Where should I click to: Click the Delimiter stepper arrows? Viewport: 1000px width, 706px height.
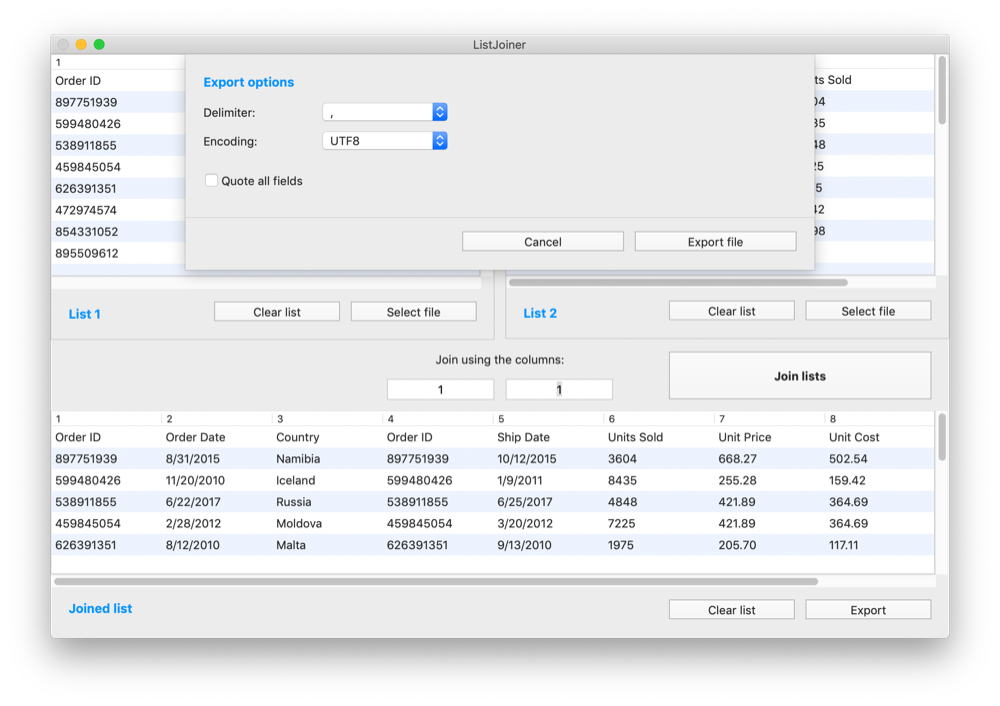click(439, 112)
